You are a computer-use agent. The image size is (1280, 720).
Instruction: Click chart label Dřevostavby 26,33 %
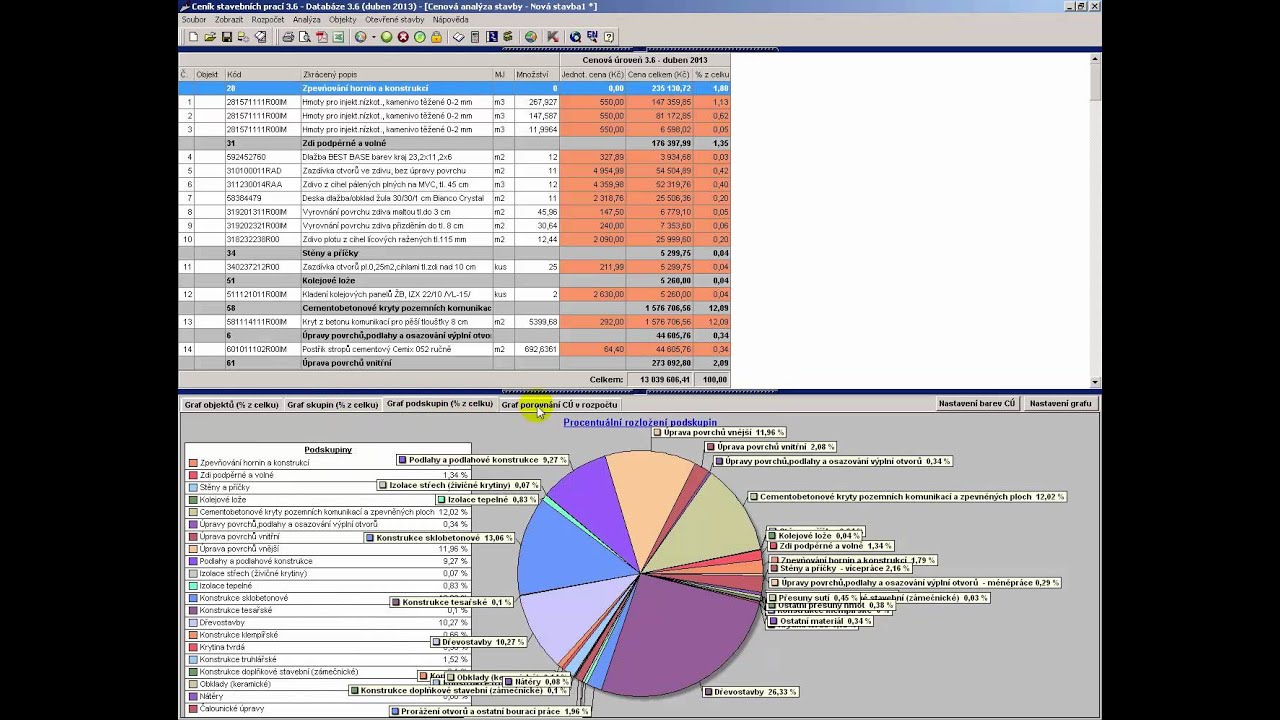click(750, 691)
